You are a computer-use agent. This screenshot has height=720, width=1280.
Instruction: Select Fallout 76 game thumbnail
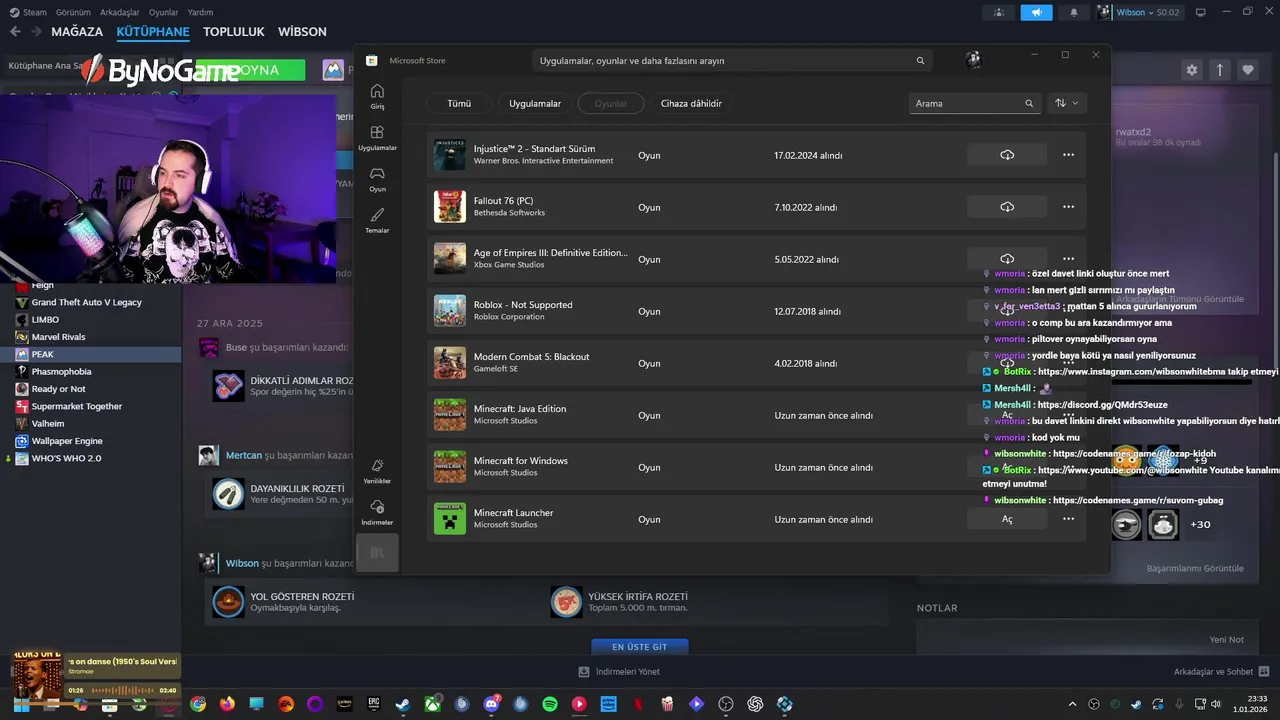pos(450,207)
